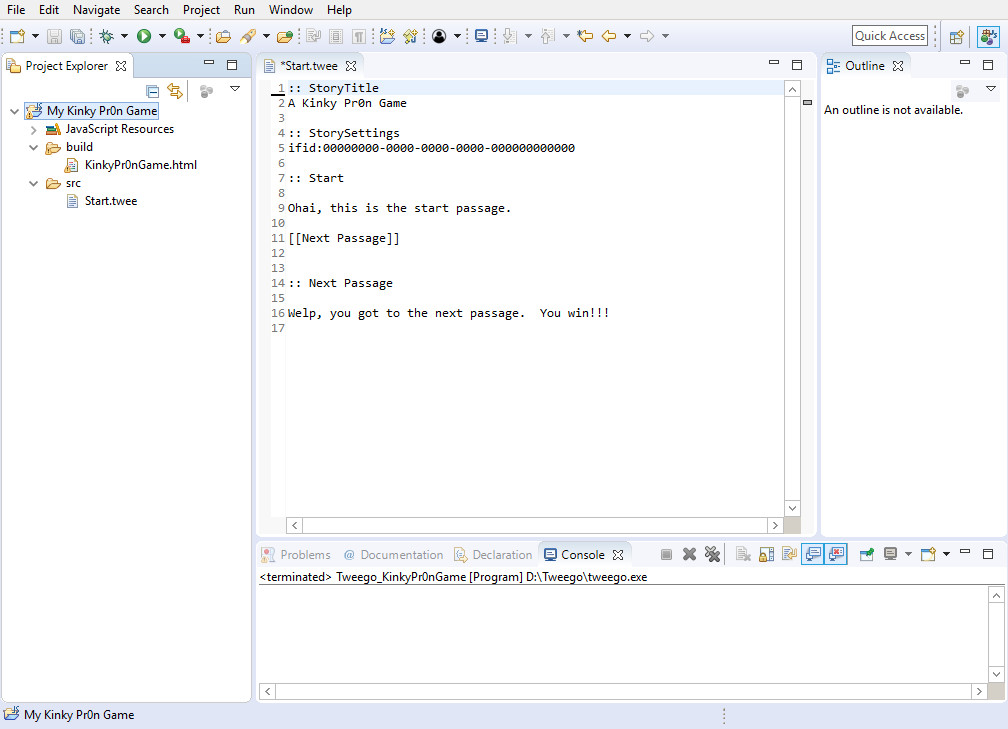The image size is (1008, 729).
Task: Click the editor's horizontal scrollbar track
Action: pyautogui.click(x=534, y=525)
